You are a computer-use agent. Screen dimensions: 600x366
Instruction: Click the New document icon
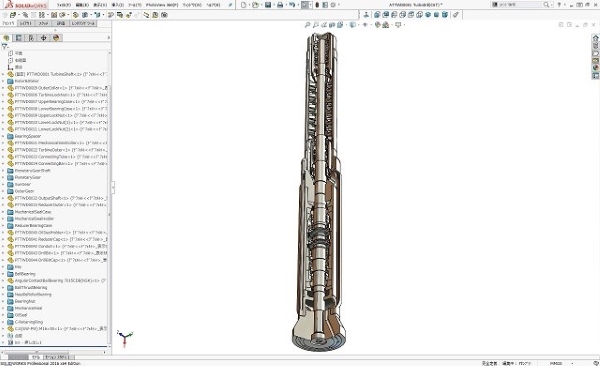pos(243,5)
